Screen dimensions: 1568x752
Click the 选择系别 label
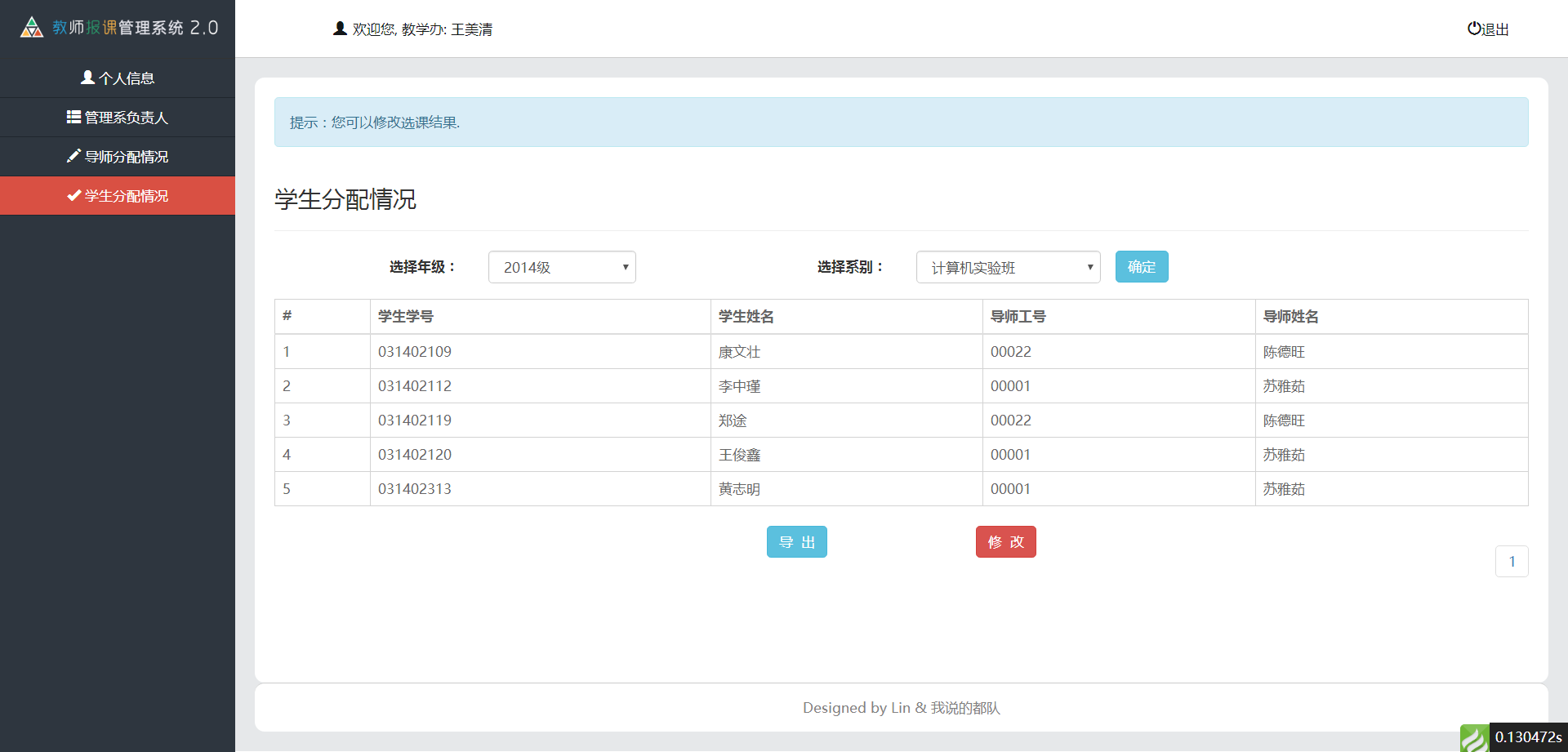850,267
